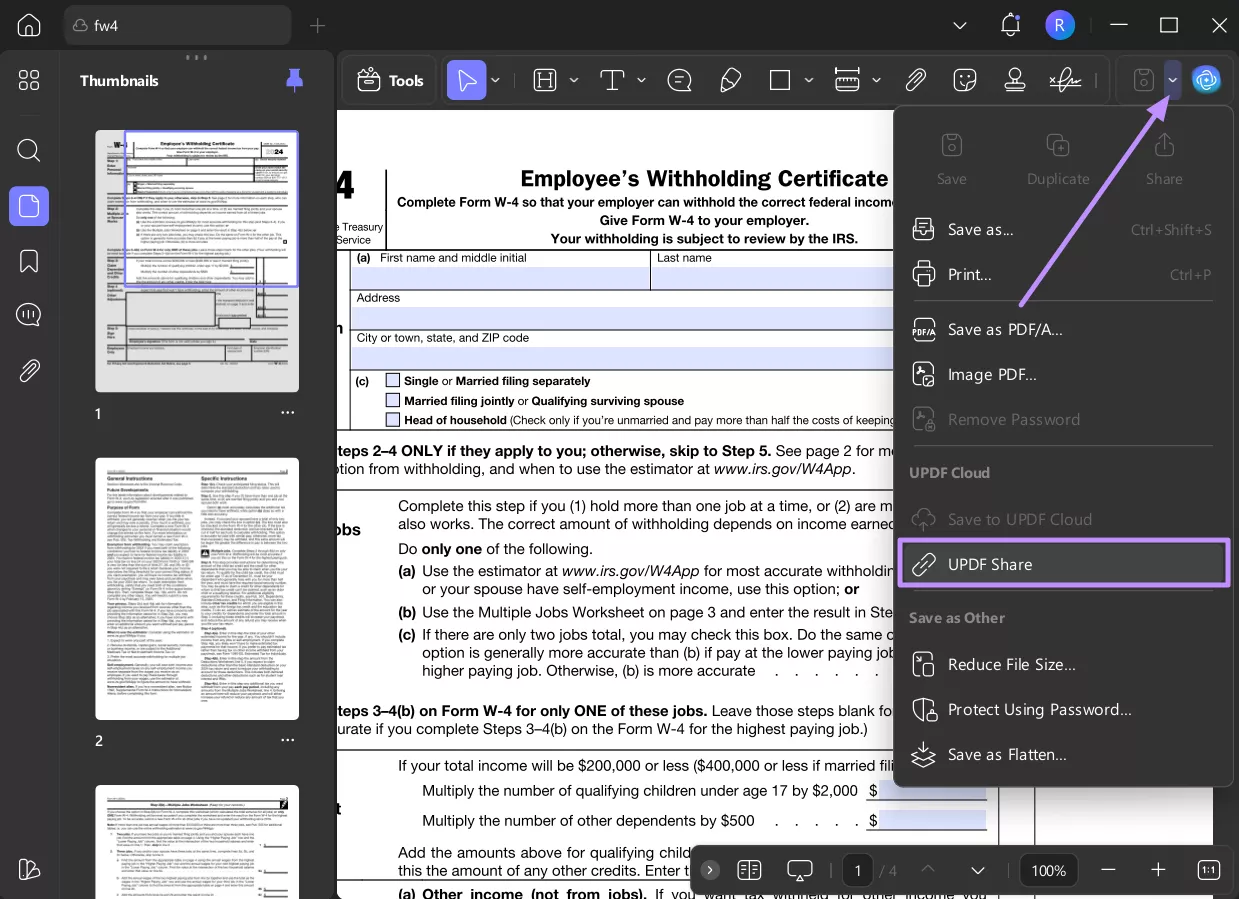The width and height of the screenshot is (1239, 899).
Task: Click the stamp tool icon
Action: 1015,80
